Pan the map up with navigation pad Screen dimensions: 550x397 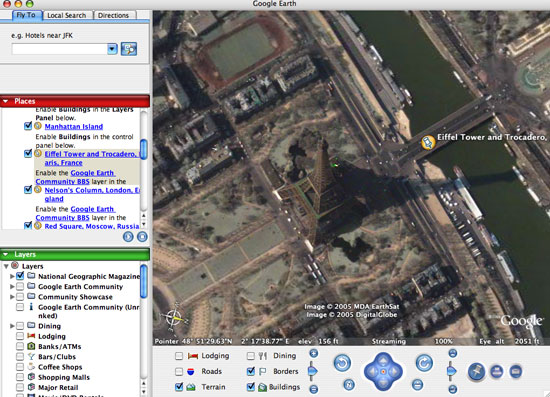[383, 360]
